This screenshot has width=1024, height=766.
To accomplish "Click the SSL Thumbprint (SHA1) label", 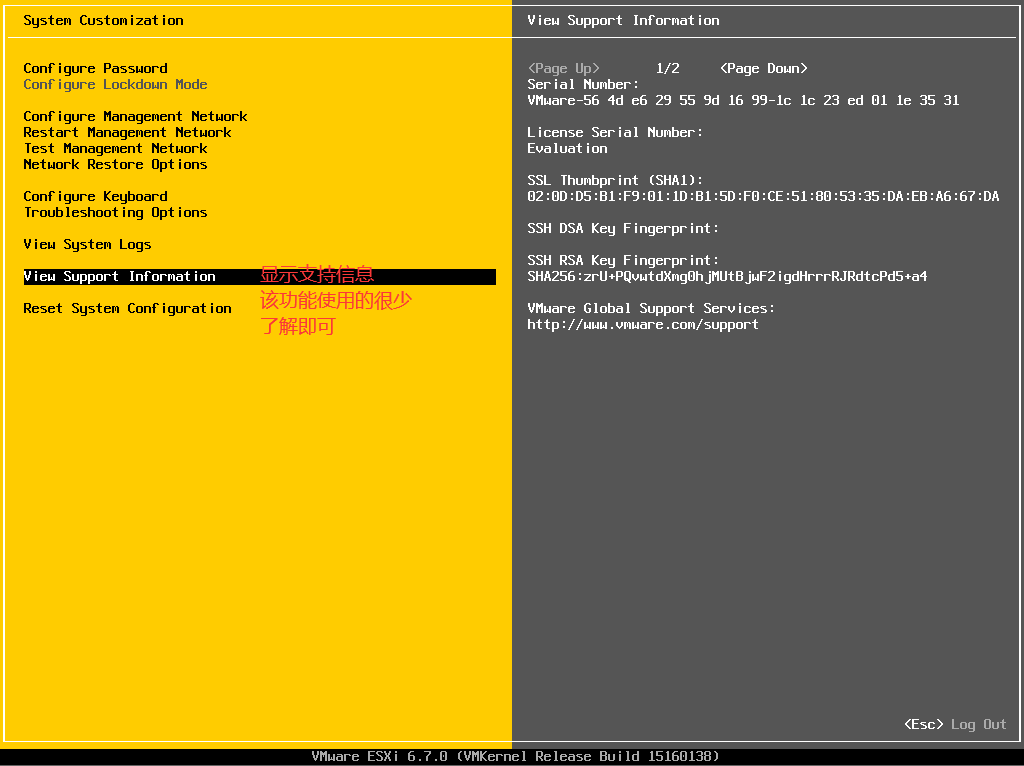I will click(615, 181).
